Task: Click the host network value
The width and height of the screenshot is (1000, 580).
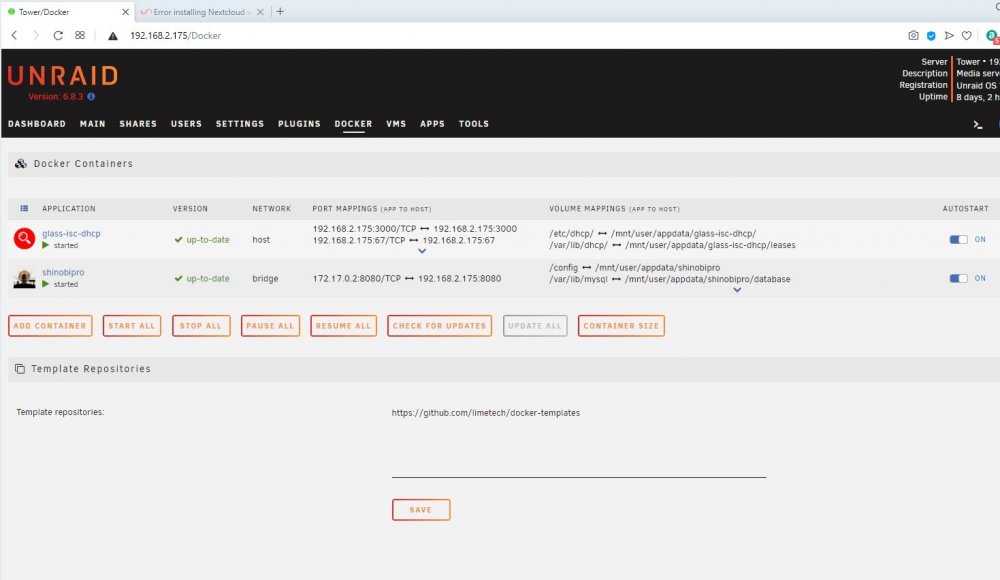Action: coord(261,240)
